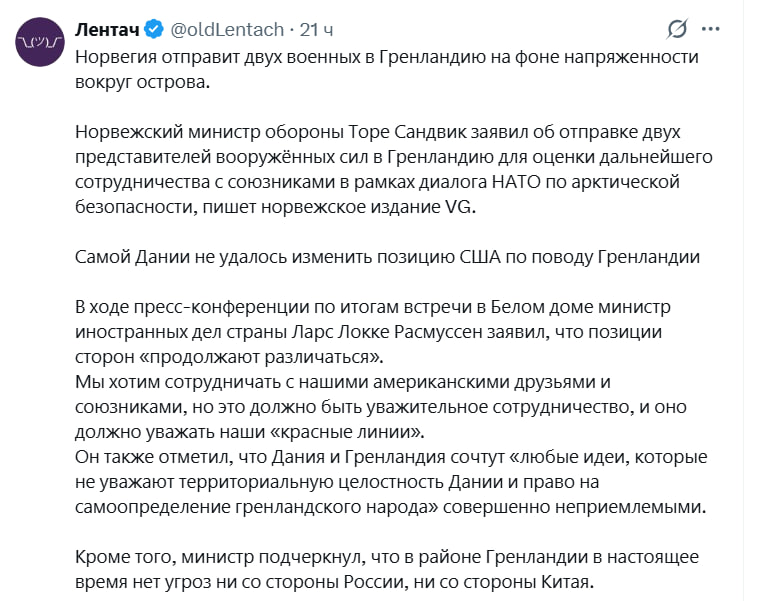Click the blue verified badge
767x601 pixels.
pos(154,28)
